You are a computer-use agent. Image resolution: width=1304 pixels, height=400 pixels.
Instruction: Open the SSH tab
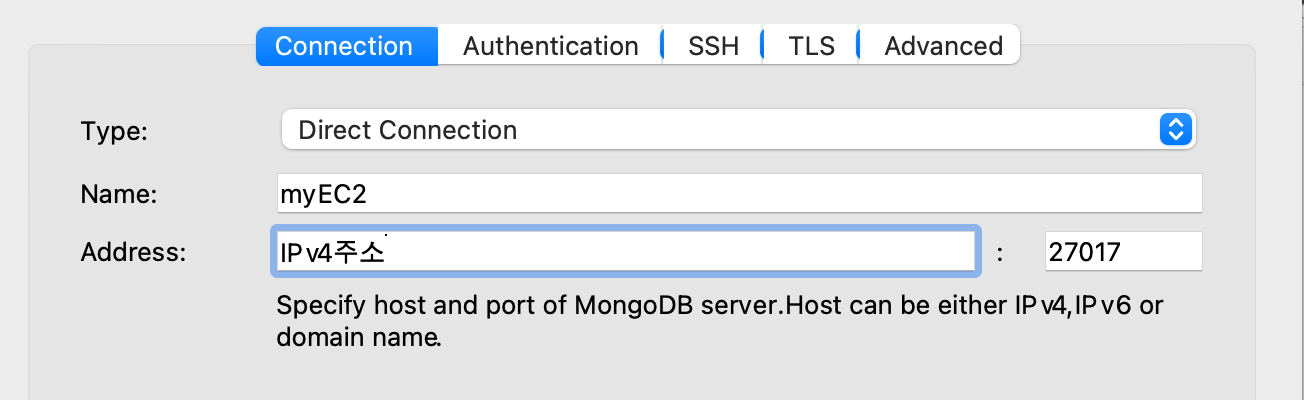713,46
